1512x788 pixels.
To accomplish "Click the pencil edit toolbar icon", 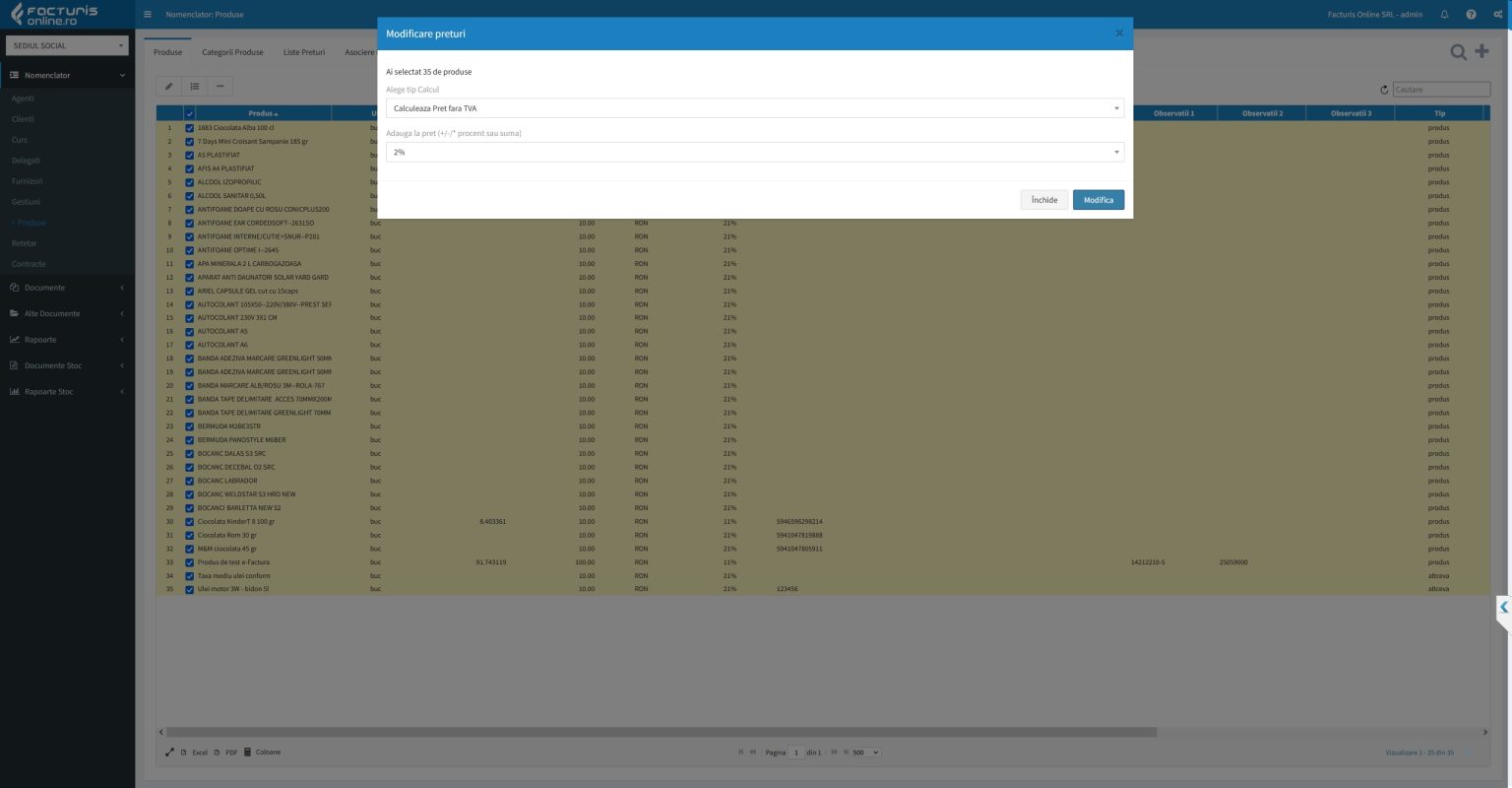I will [168, 87].
